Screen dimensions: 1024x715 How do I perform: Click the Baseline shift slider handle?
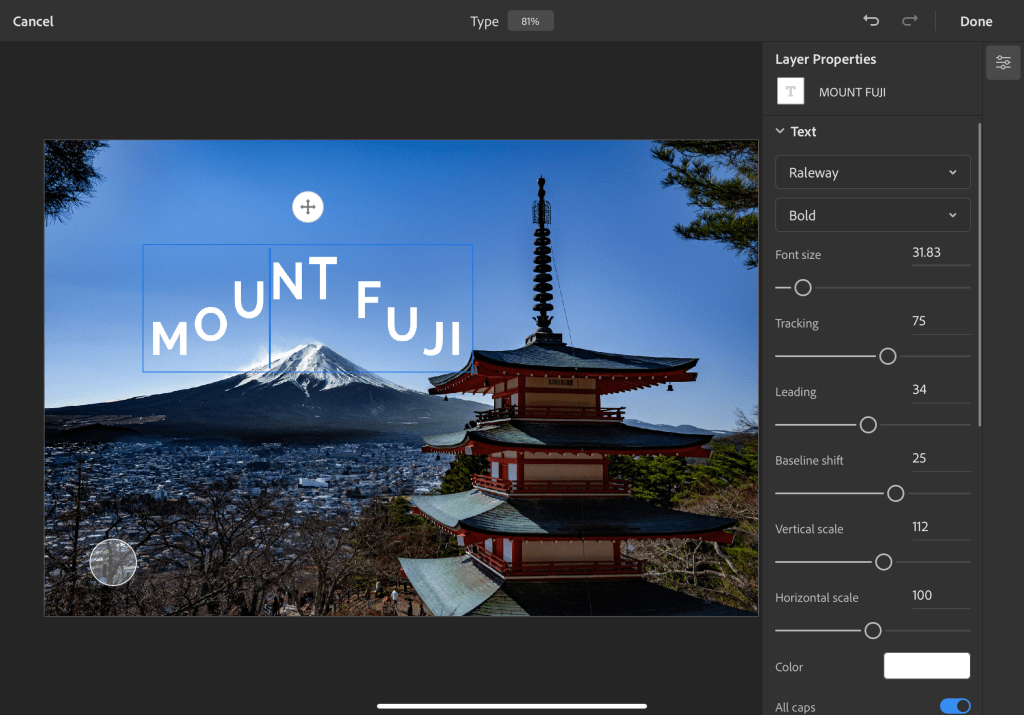[895, 493]
